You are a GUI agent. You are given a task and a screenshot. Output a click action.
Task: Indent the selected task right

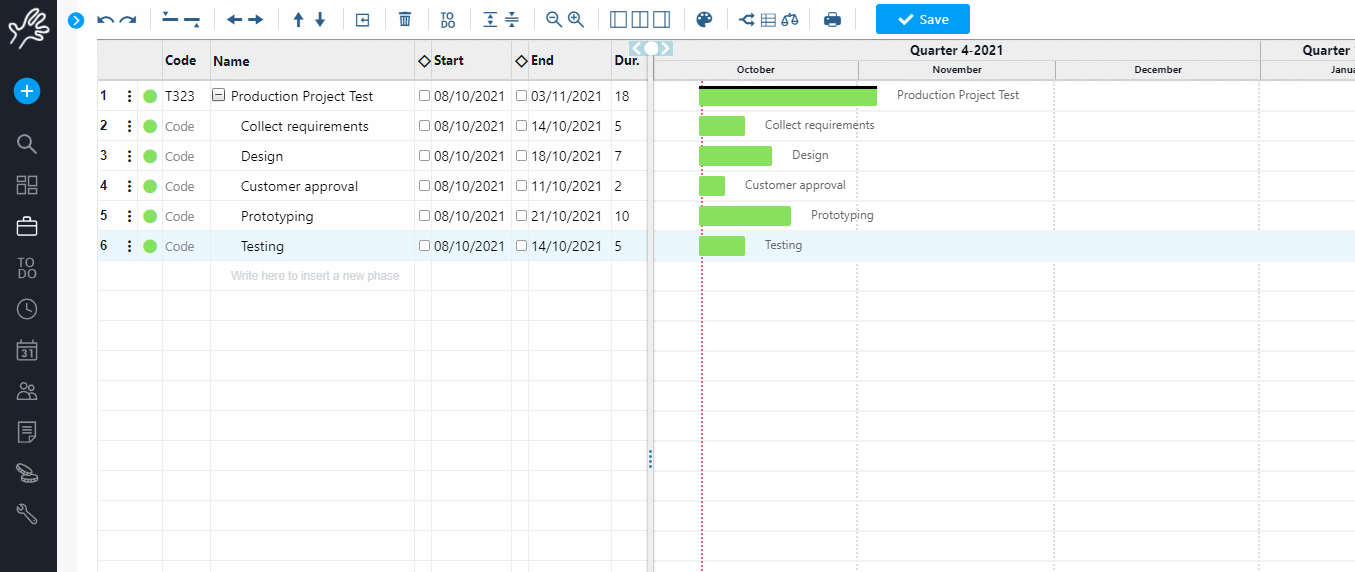(x=256, y=19)
